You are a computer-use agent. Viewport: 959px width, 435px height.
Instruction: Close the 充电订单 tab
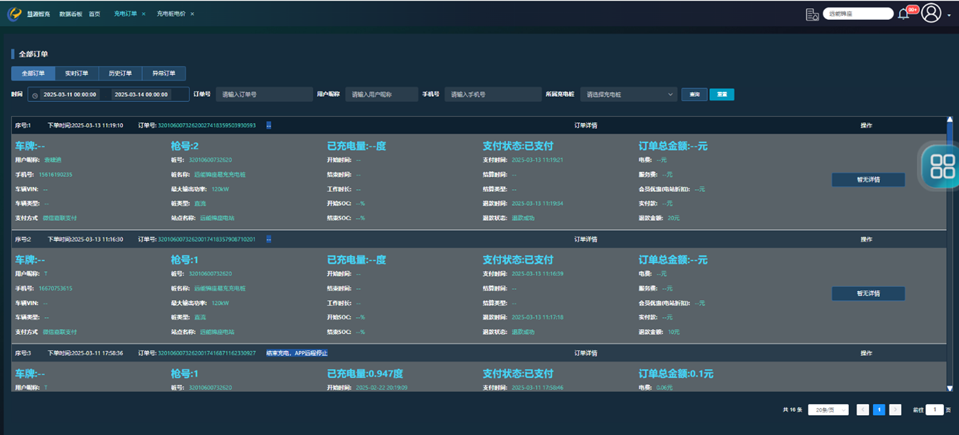coord(143,14)
